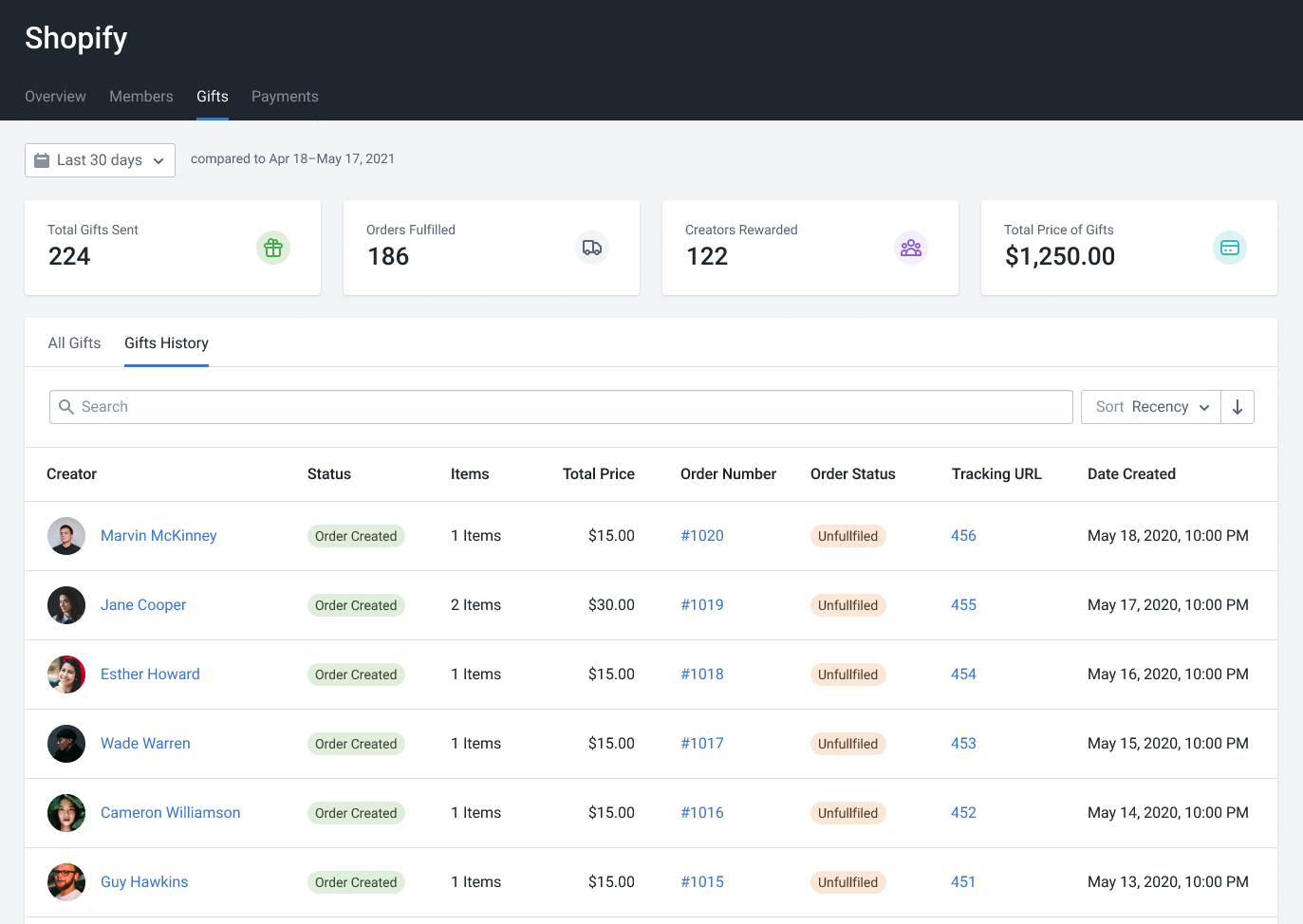Click the Date Created column header

click(x=1131, y=474)
